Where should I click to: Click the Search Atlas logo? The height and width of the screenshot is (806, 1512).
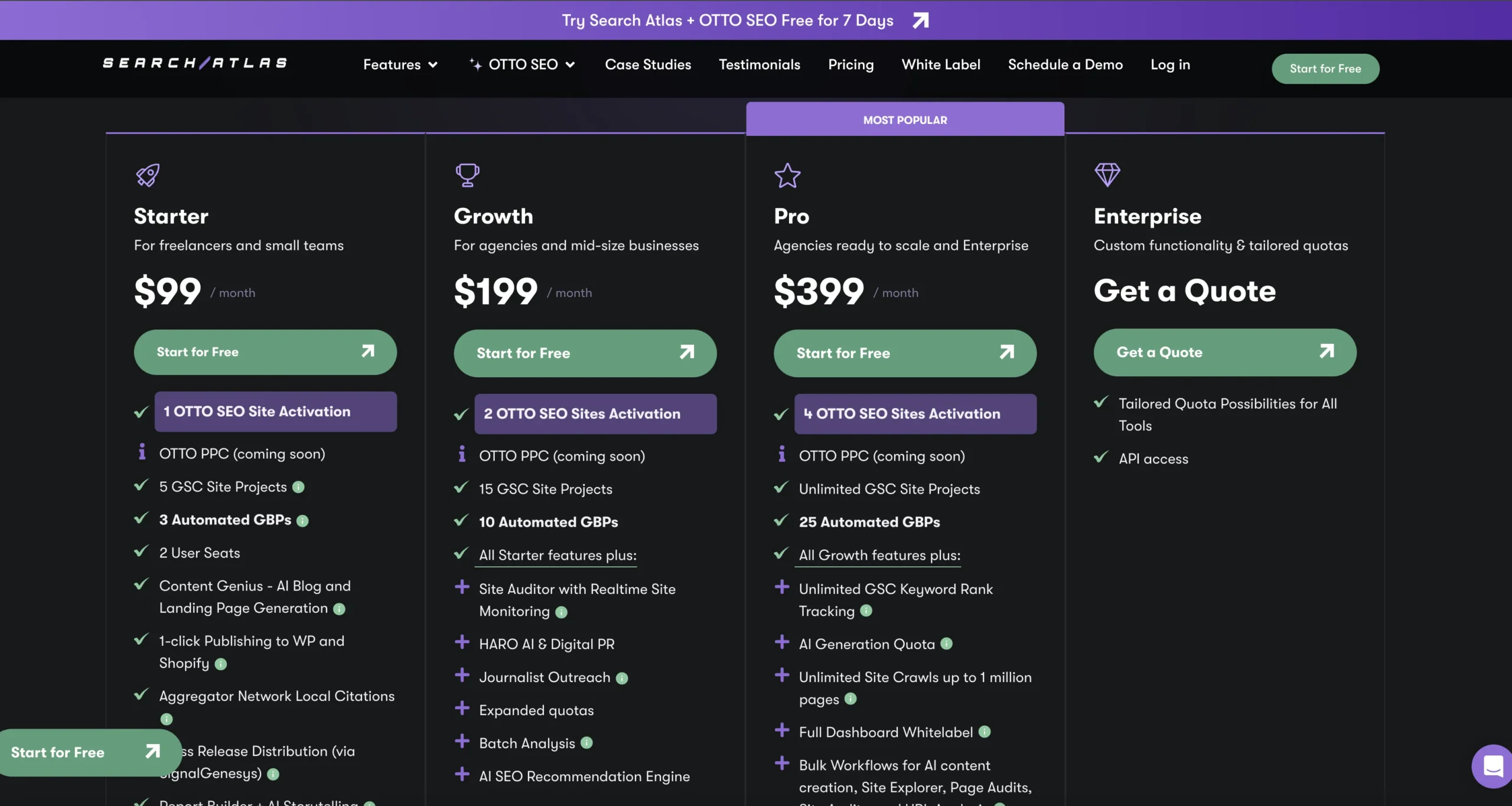[x=195, y=63]
